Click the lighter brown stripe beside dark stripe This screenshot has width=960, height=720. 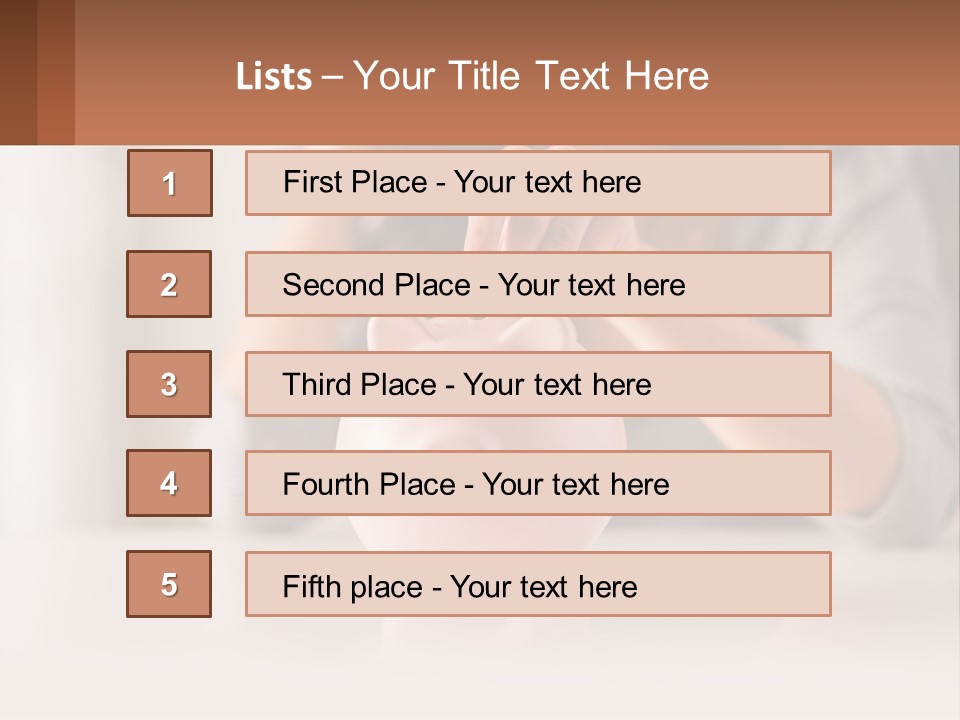(56, 72)
